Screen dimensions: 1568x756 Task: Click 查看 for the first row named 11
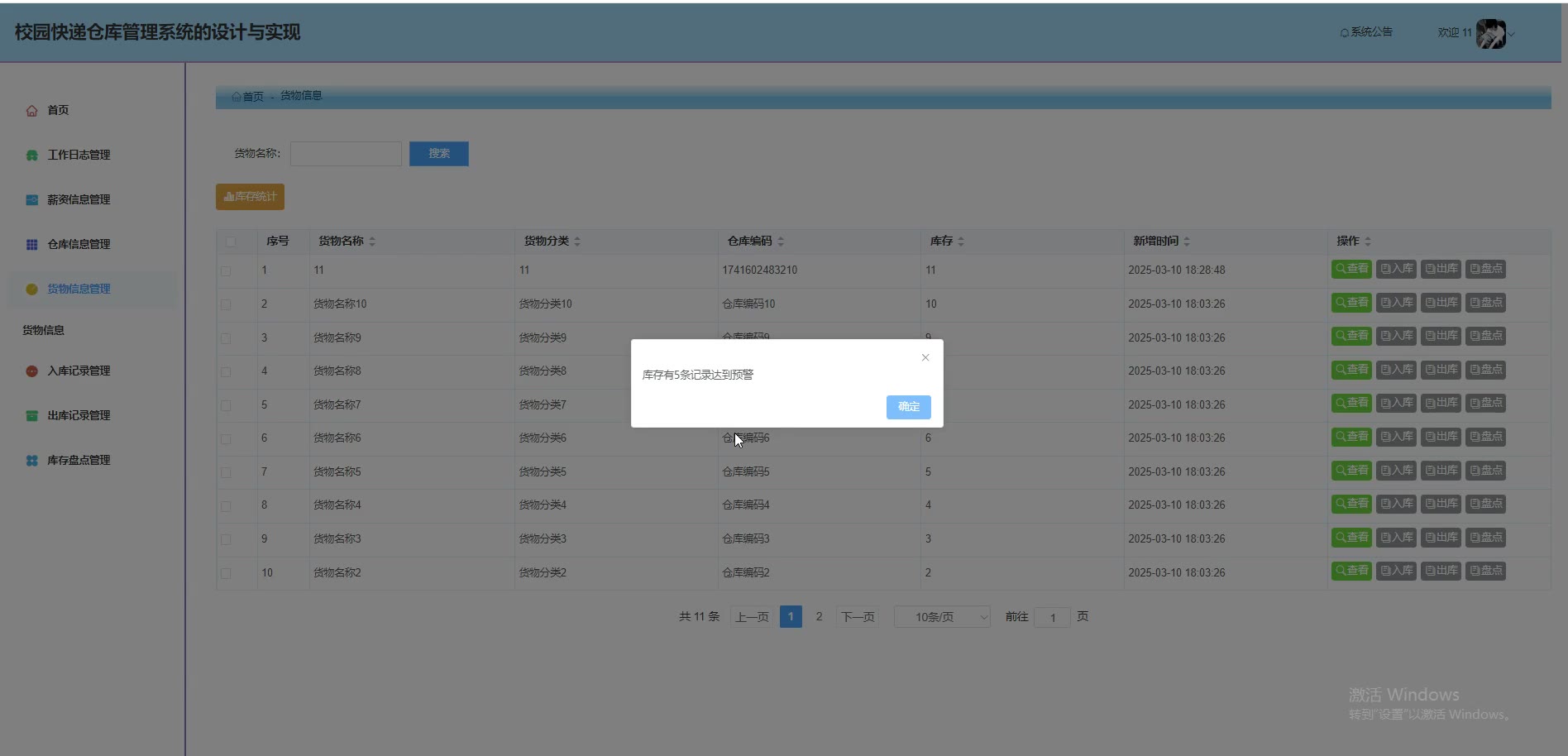point(1351,269)
